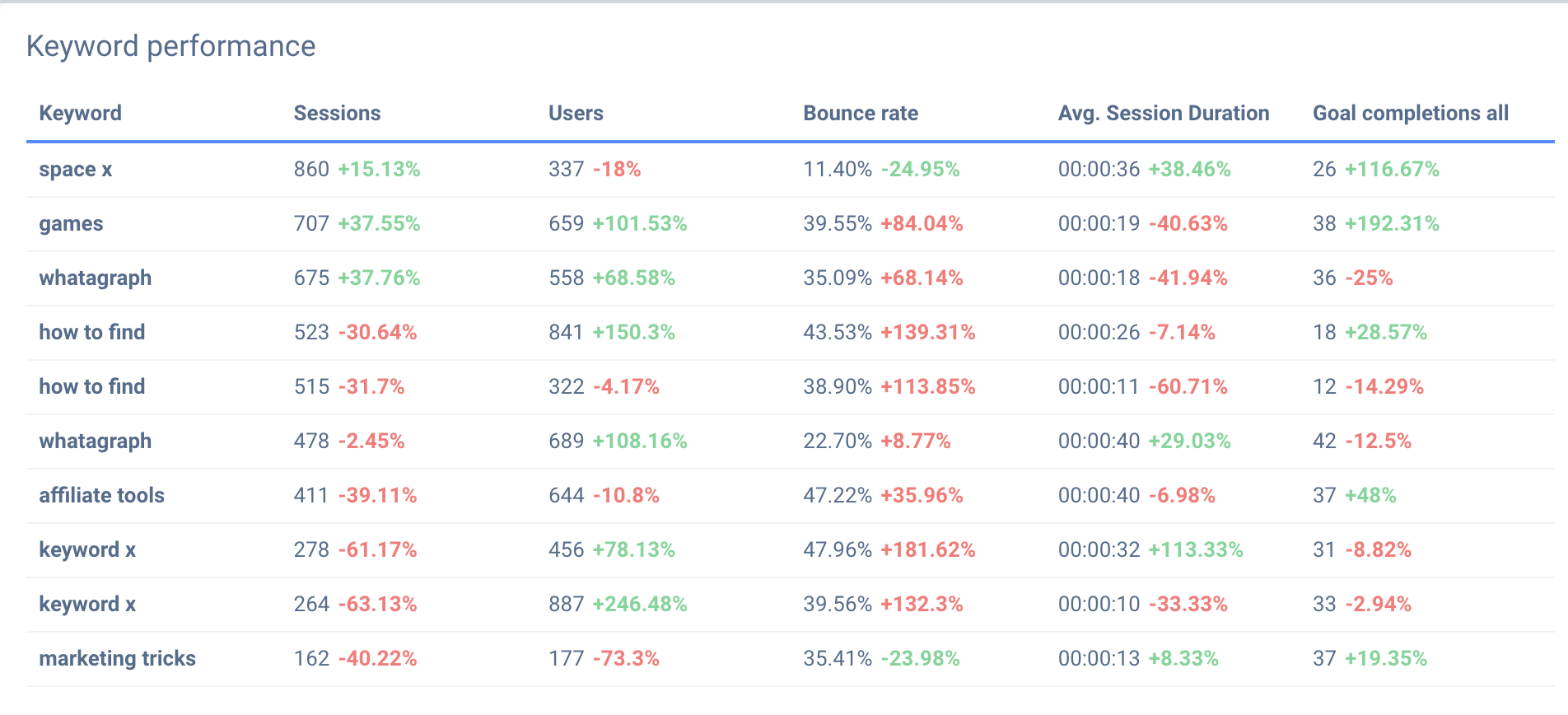
Task: Click the 860 sessions value
Action: pyautogui.click(x=311, y=169)
